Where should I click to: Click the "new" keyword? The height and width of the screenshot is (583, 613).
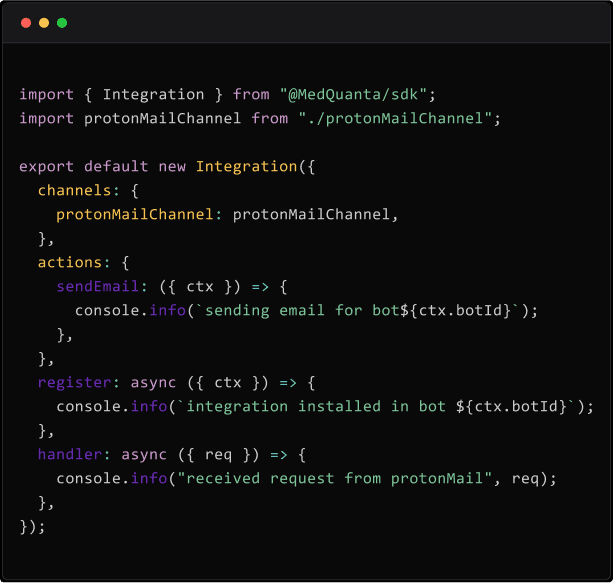[172, 167]
